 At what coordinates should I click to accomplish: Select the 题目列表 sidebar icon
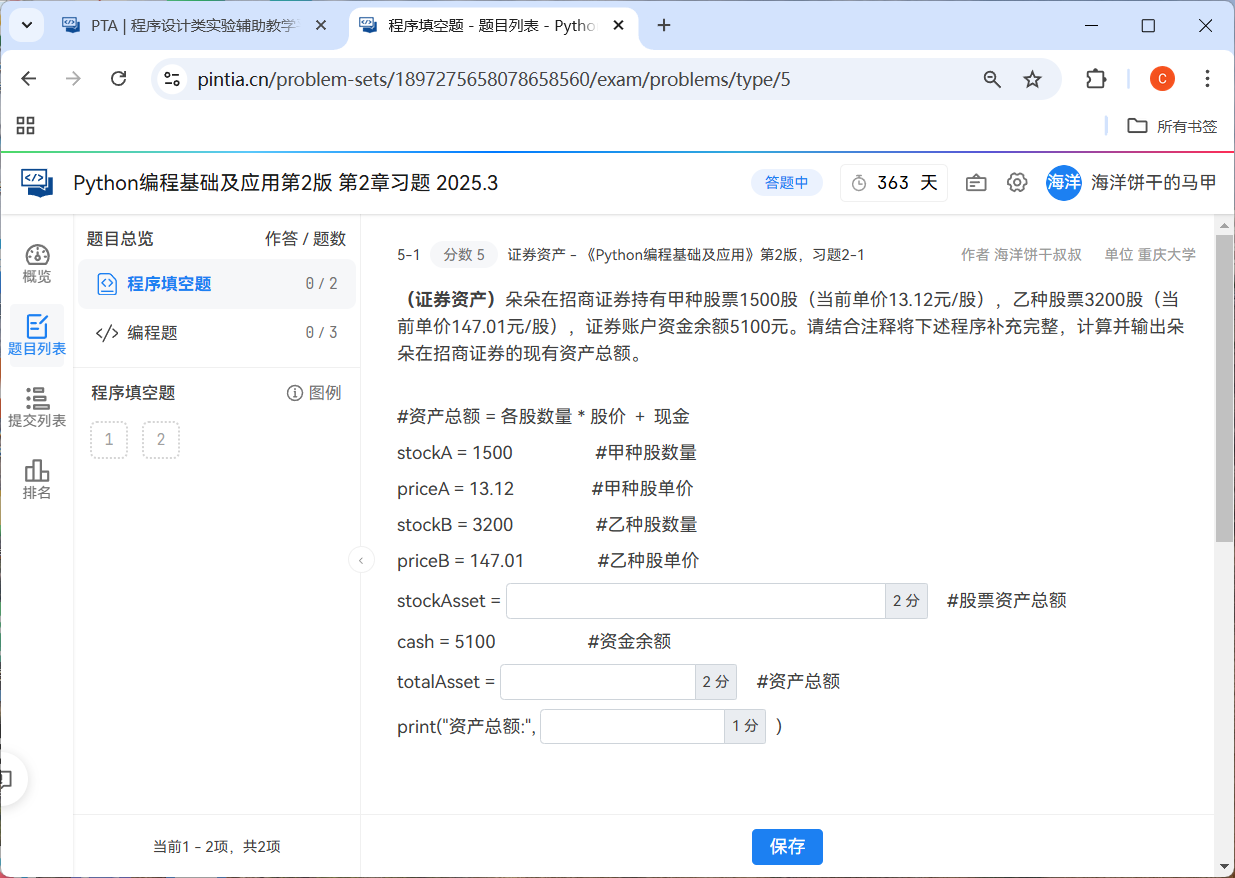click(x=37, y=335)
